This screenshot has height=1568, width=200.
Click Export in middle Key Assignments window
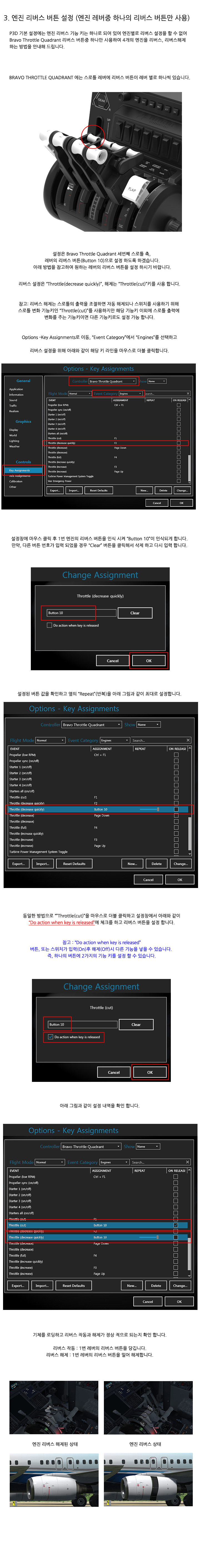(19, 863)
